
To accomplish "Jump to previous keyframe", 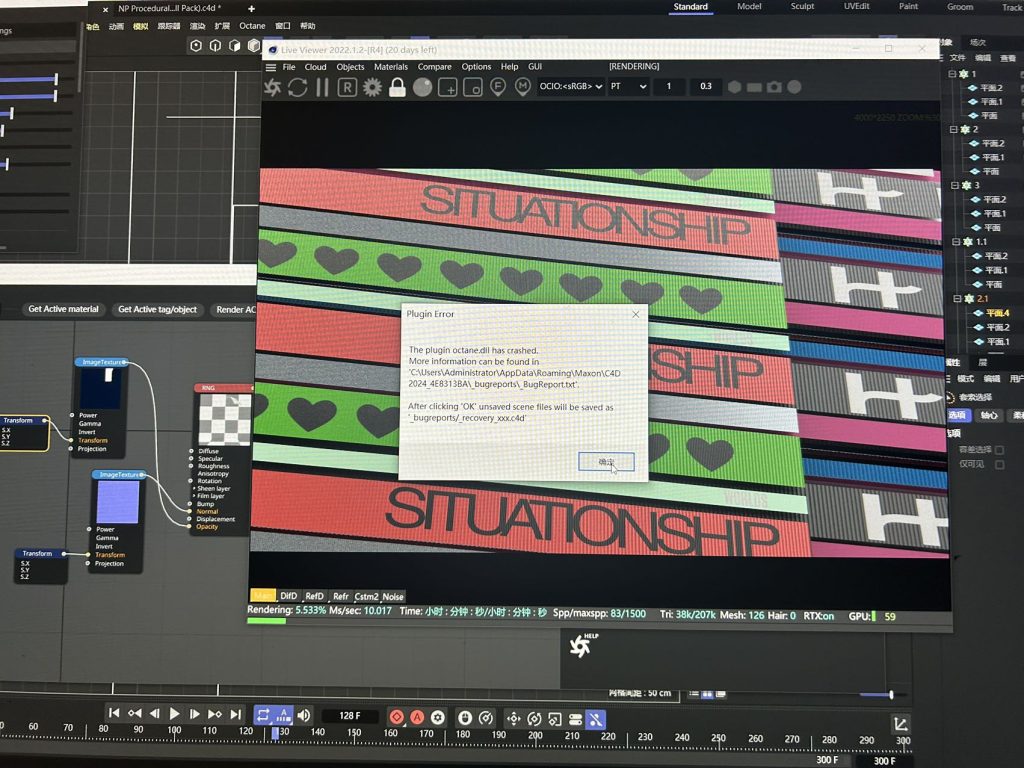I will coord(135,714).
